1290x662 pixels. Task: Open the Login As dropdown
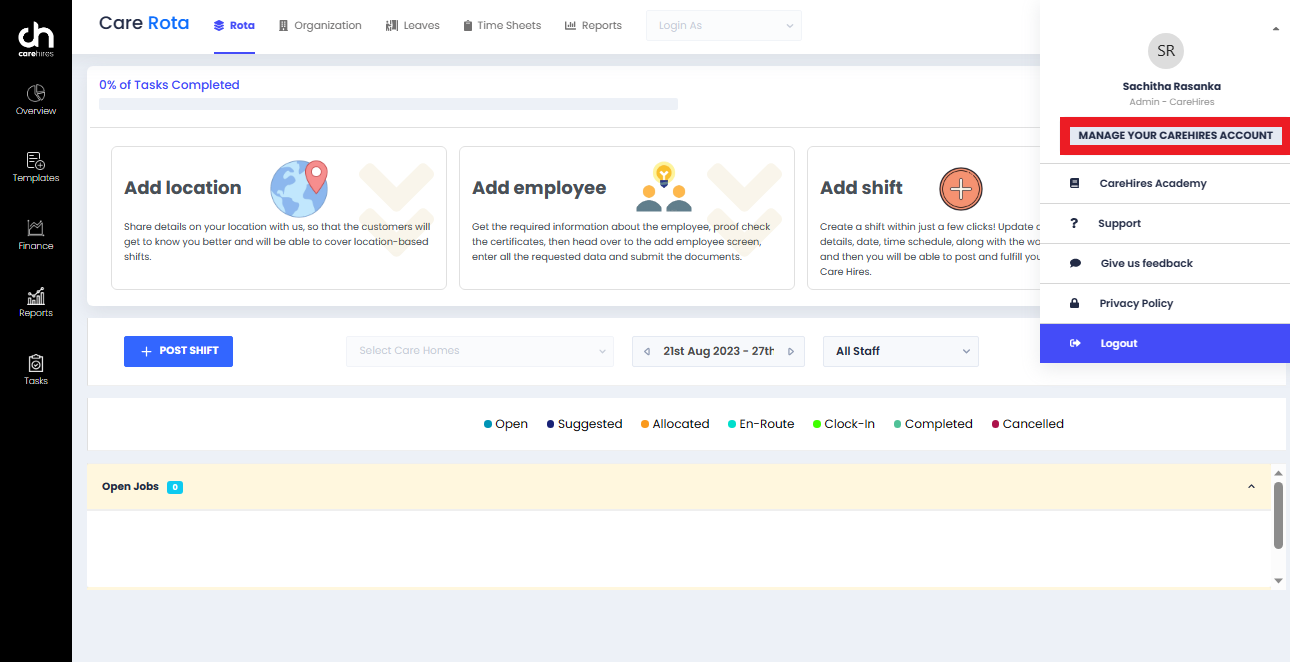[722, 25]
